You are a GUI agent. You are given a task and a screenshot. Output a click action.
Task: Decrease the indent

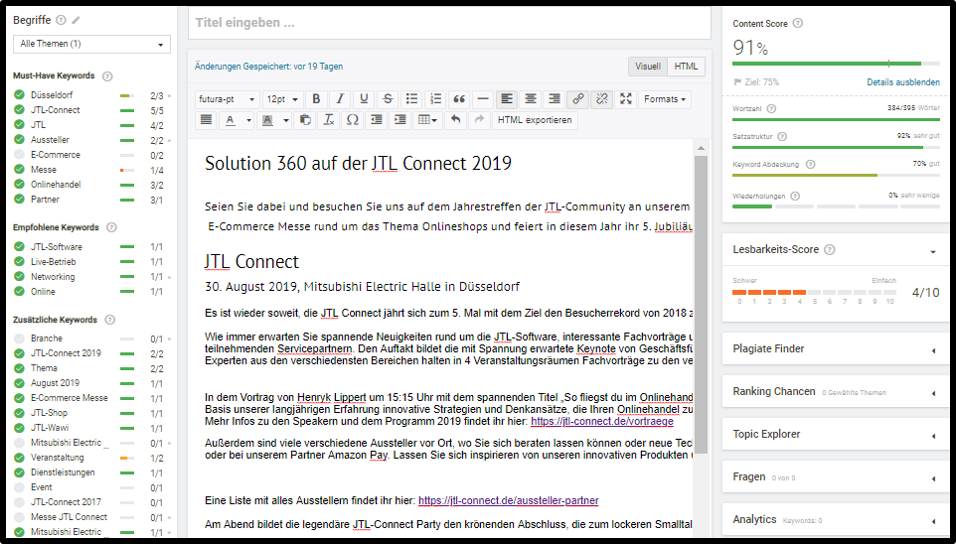click(376, 120)
